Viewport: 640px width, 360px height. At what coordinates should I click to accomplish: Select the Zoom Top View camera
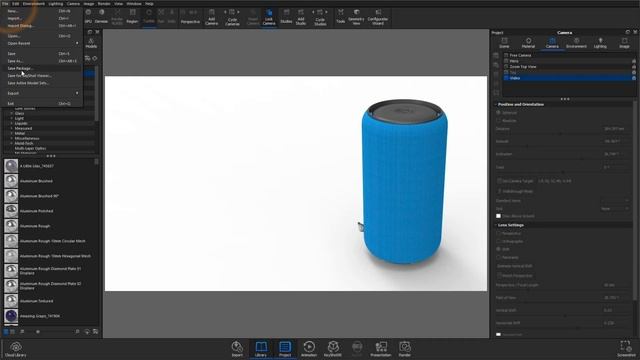[569, 67]
